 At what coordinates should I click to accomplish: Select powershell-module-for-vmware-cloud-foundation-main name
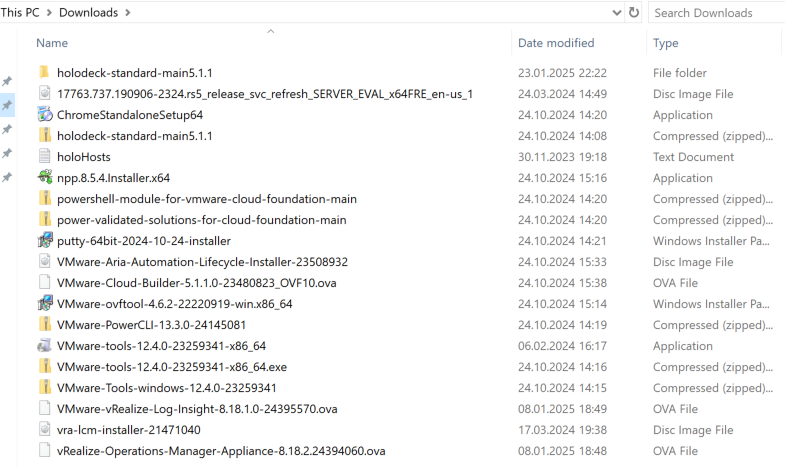[207, 199]
